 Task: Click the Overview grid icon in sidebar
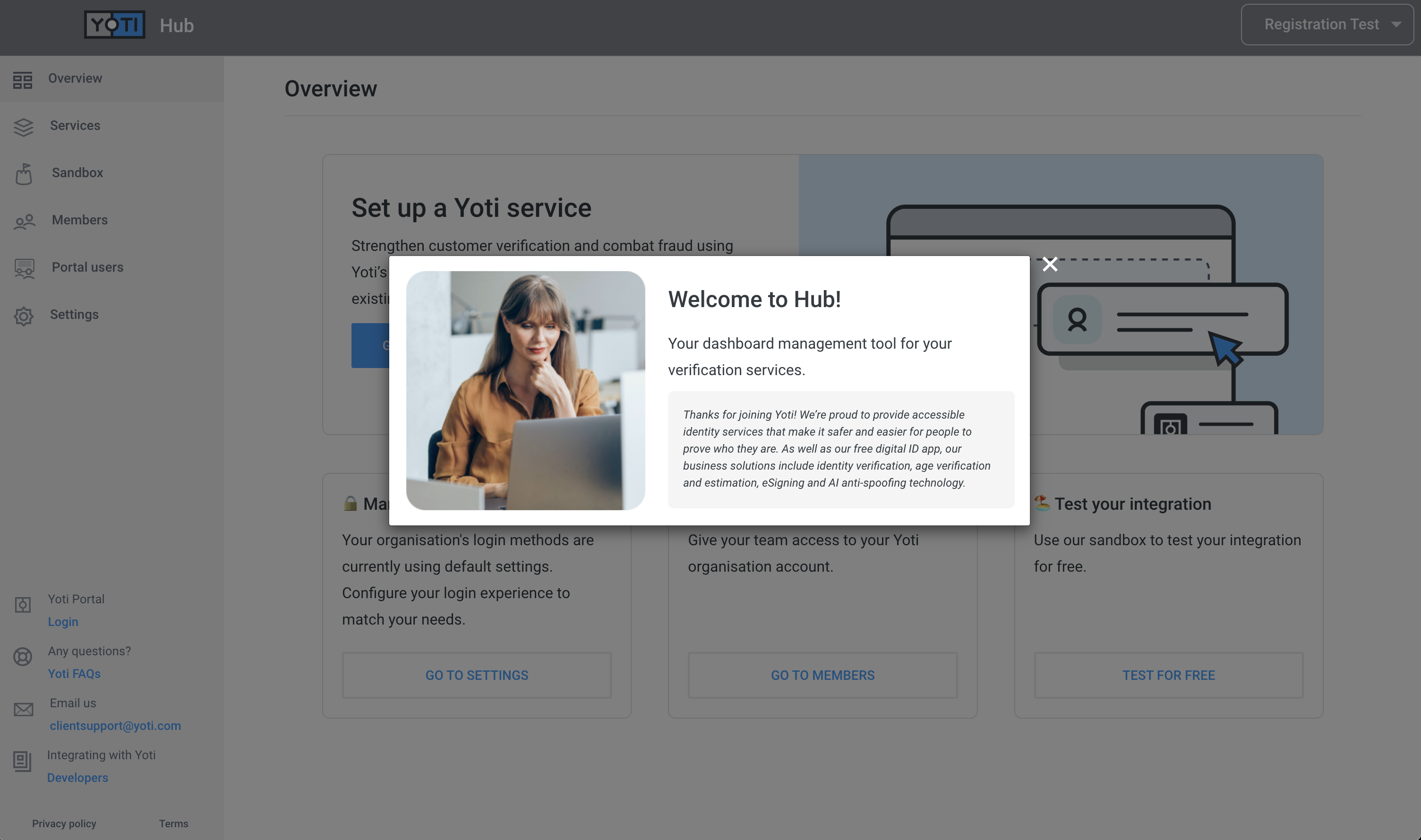click(23, 80)
